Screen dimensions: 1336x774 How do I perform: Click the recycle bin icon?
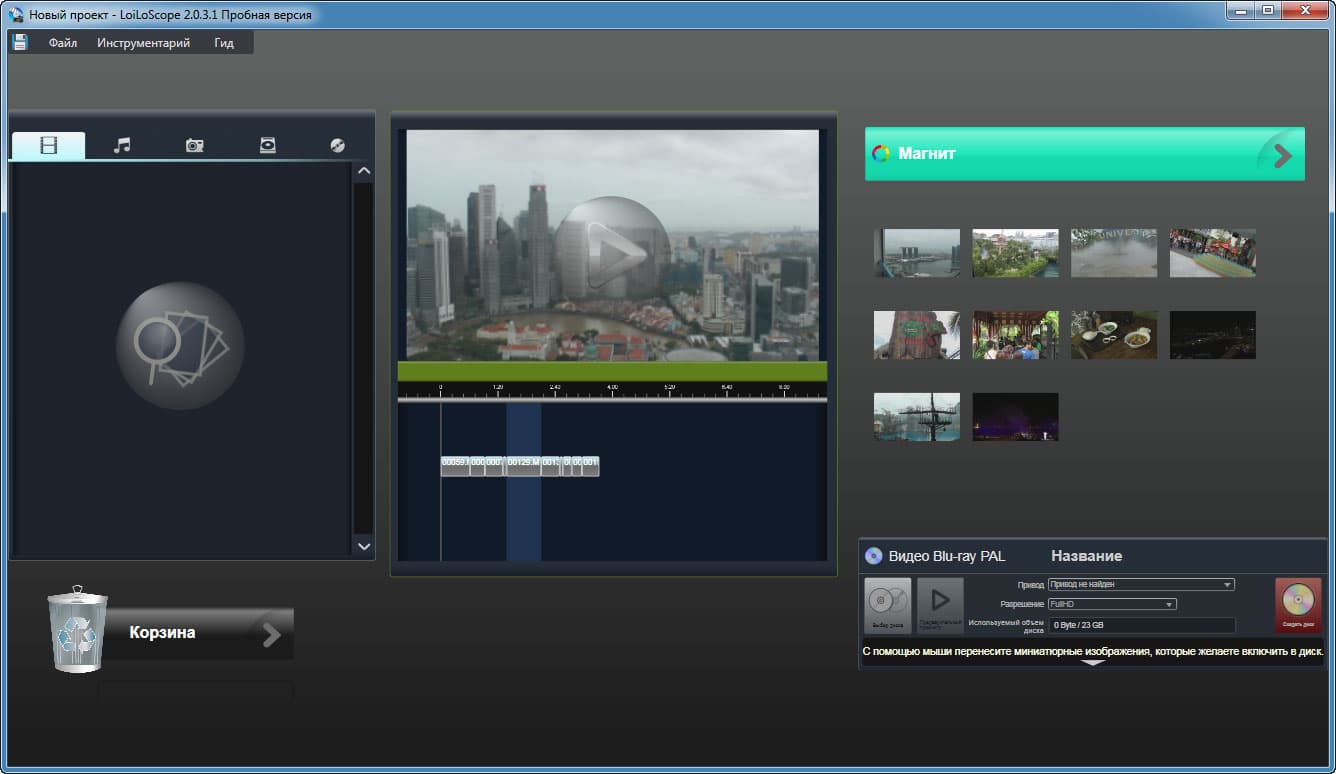tap(77, 629)
